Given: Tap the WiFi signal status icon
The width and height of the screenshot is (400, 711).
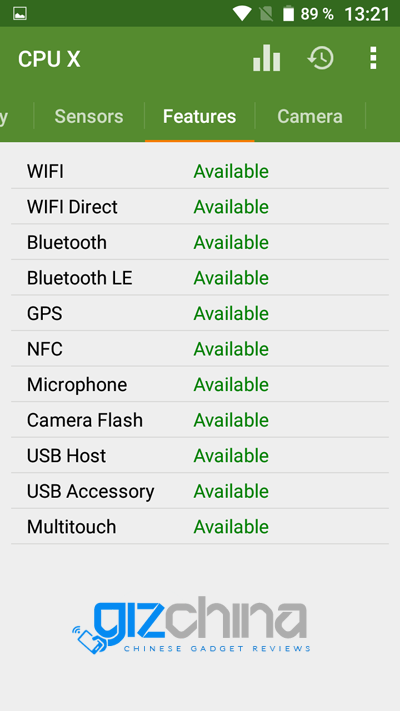Looking at the screenshot, I should [242, 14].
